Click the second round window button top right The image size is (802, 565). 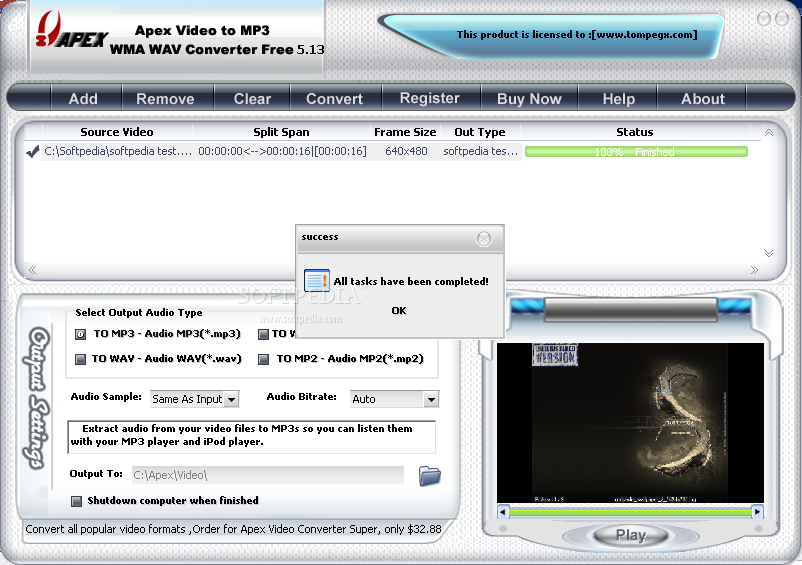point(782,19)
